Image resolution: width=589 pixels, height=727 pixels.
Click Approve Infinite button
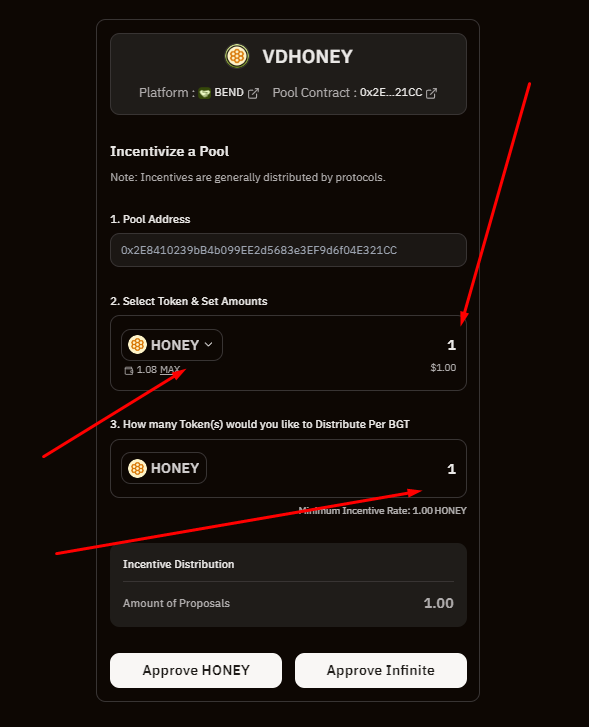[x=381, y=670]
